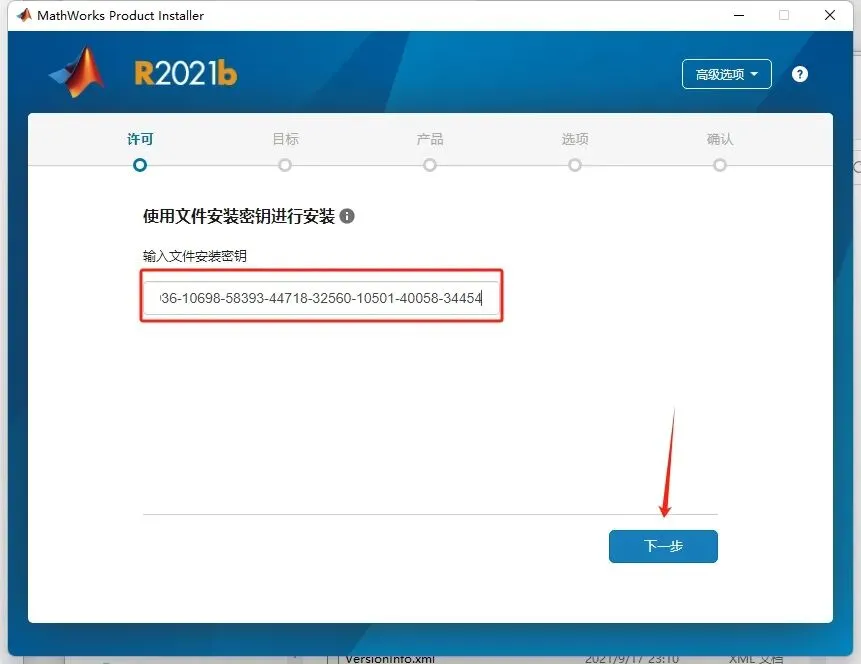This screenshot has width=861, height=664.
Task: Click the help question mark icon
Action: click(800, 74)
